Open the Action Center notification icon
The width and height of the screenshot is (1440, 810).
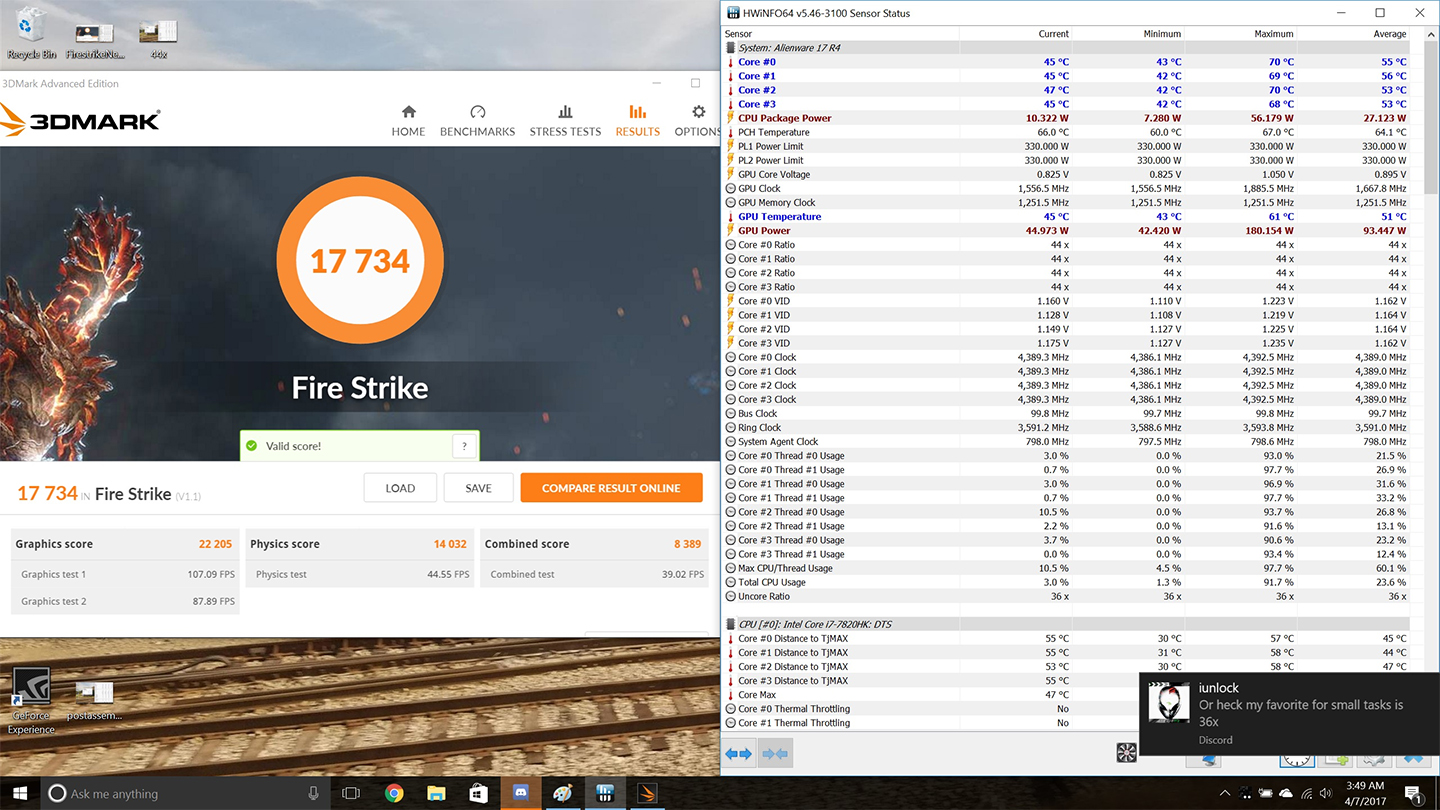click(1415, 794)
